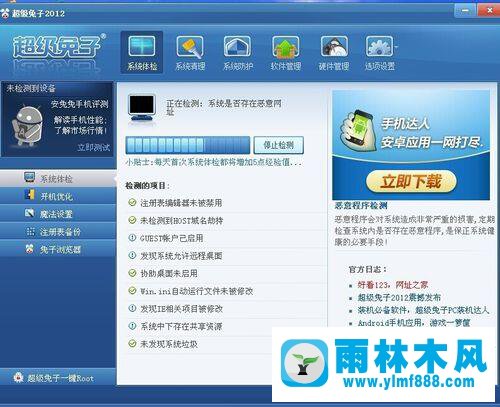
Task: Click warning icon for 系统中下存在共享资源
Action: pyautogui.click(x=132, y=326)
